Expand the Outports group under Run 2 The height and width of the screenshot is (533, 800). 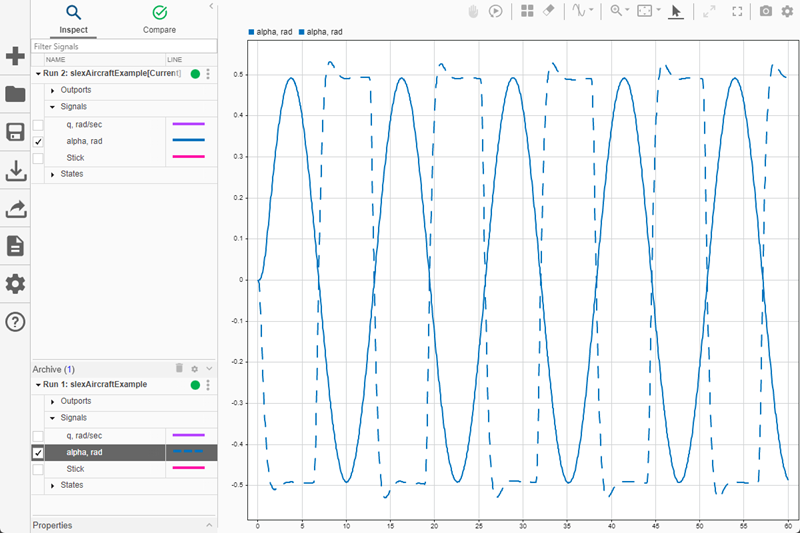click(x=52, y=90)
